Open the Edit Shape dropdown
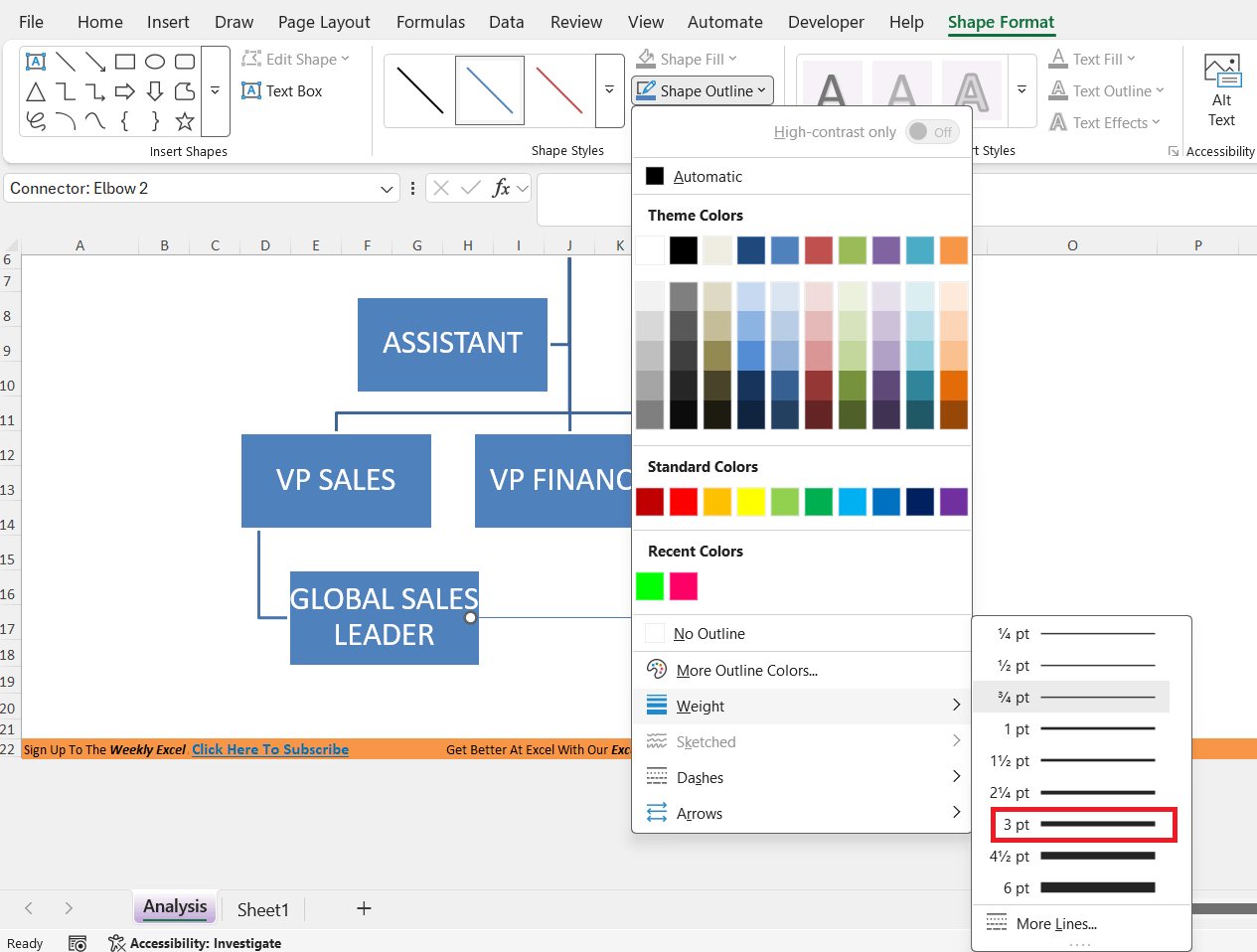Viewport: 1257px width, 952px height. click(295, 59)
